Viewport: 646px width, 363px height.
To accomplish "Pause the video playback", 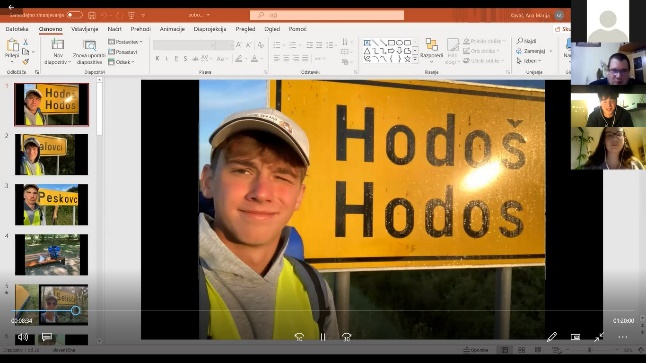I will 323,337.
